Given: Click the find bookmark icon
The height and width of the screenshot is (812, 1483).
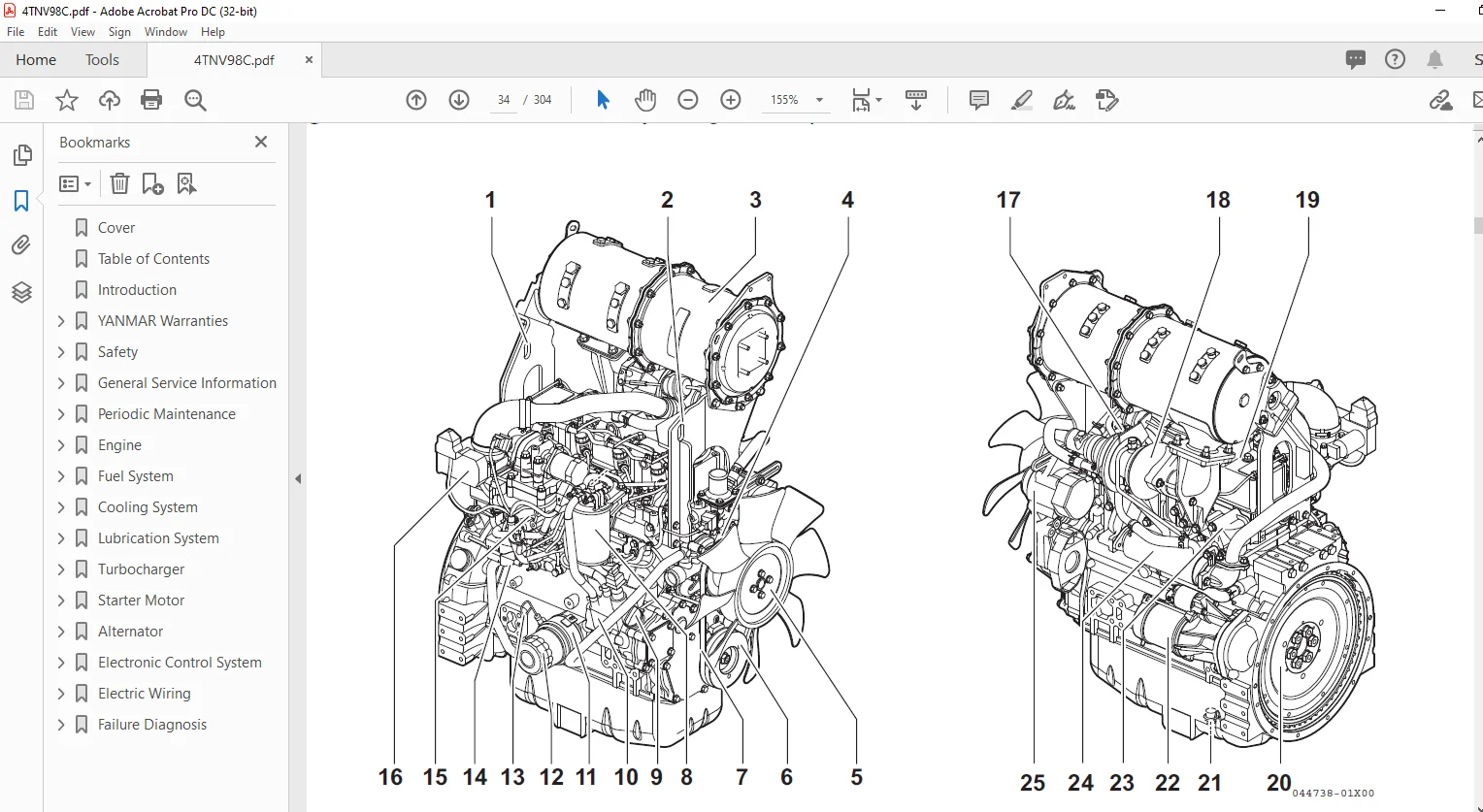Looking at the screenshot, I should click(x=186, y=183).
